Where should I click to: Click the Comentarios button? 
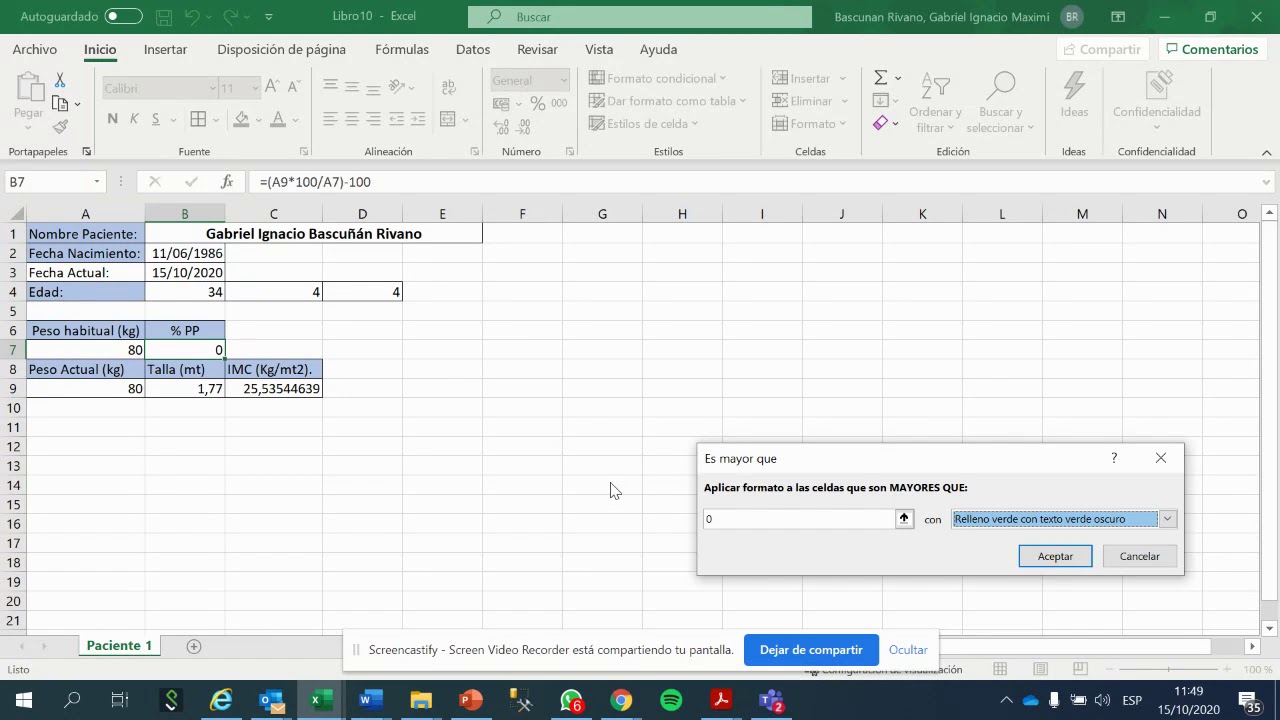point(1211,49)
